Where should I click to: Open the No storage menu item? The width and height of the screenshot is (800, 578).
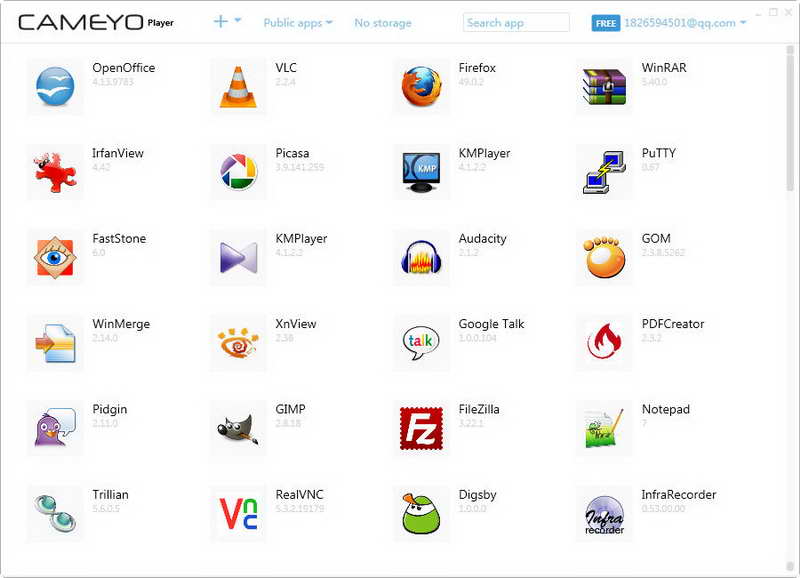click(383, 23)
